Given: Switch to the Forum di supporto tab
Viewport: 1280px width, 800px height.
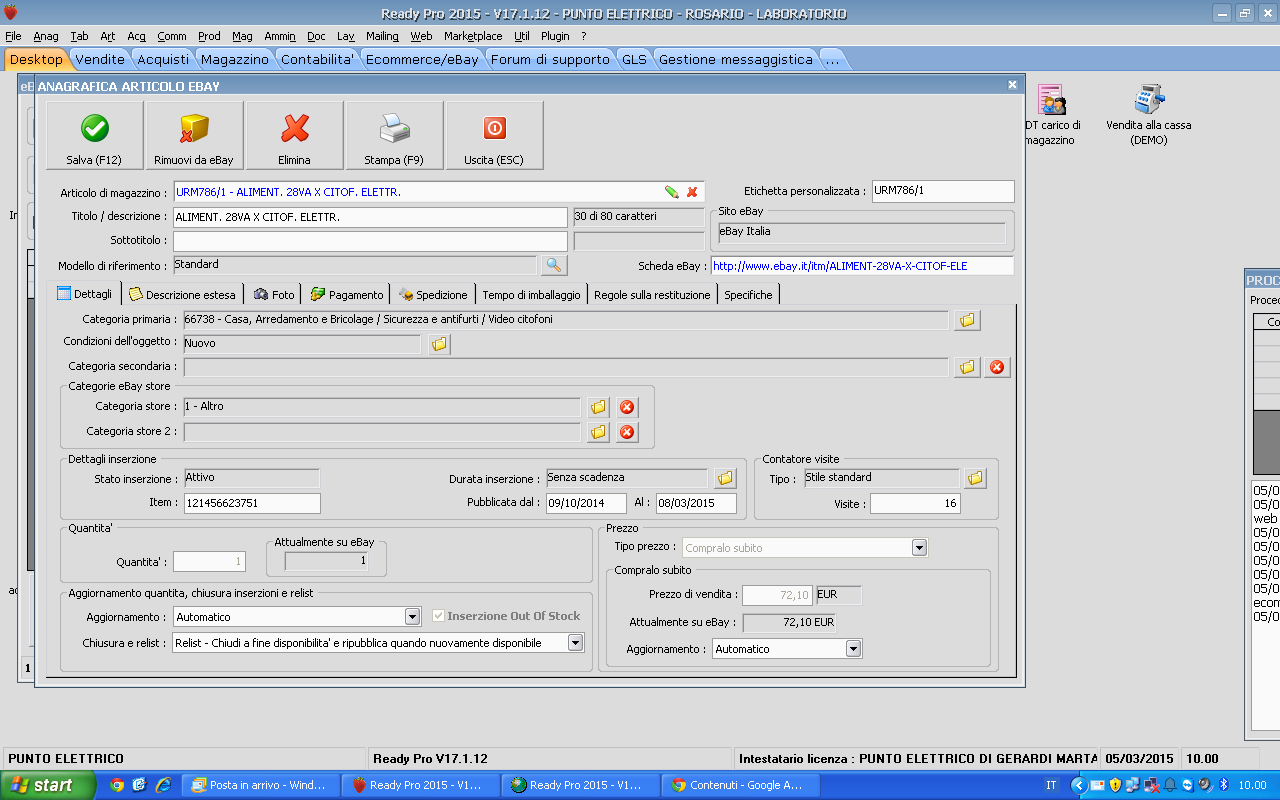Looking at the screenshot, I should (550, 59).
